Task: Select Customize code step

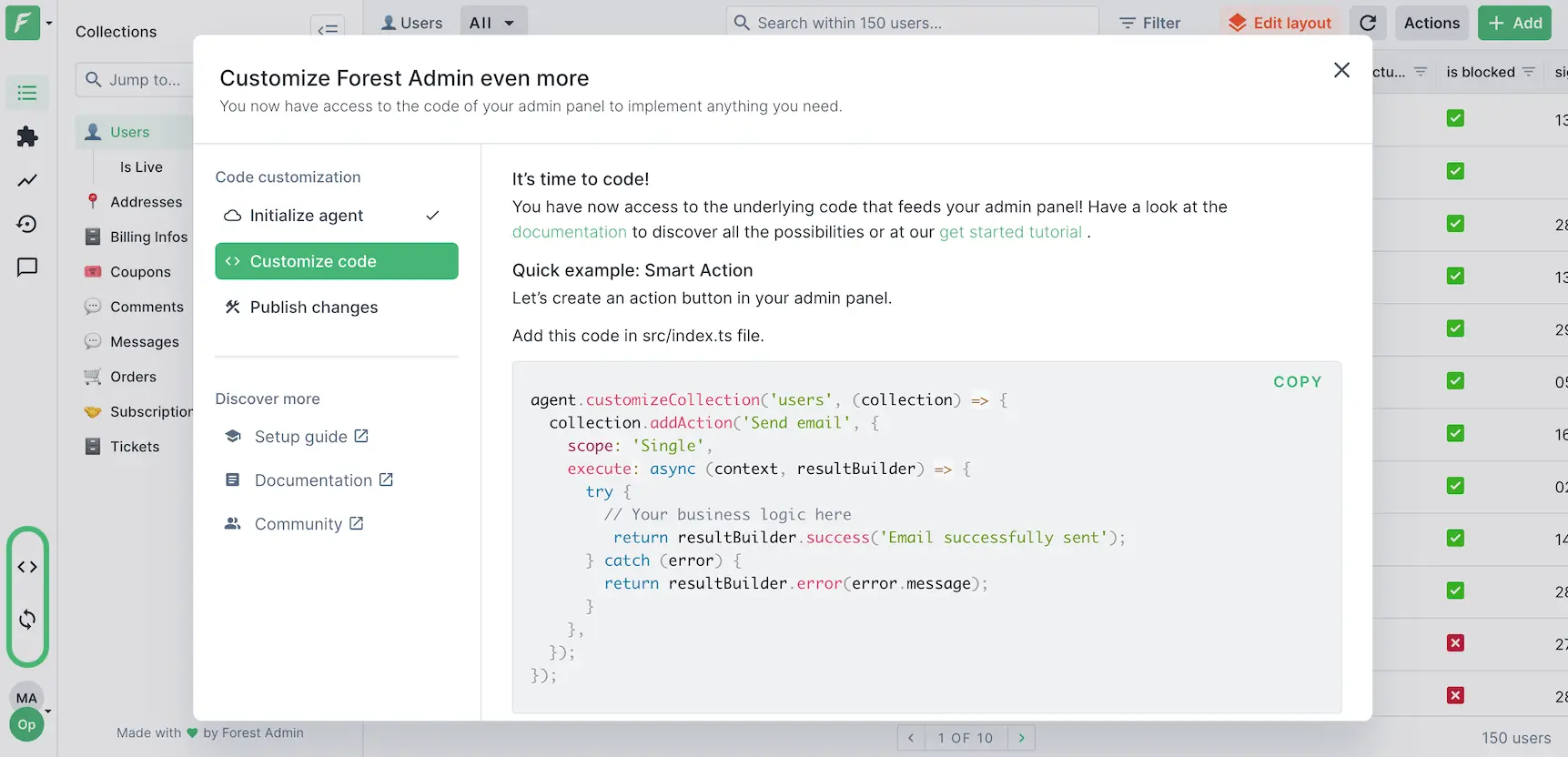Action: [x=337, y=261]
